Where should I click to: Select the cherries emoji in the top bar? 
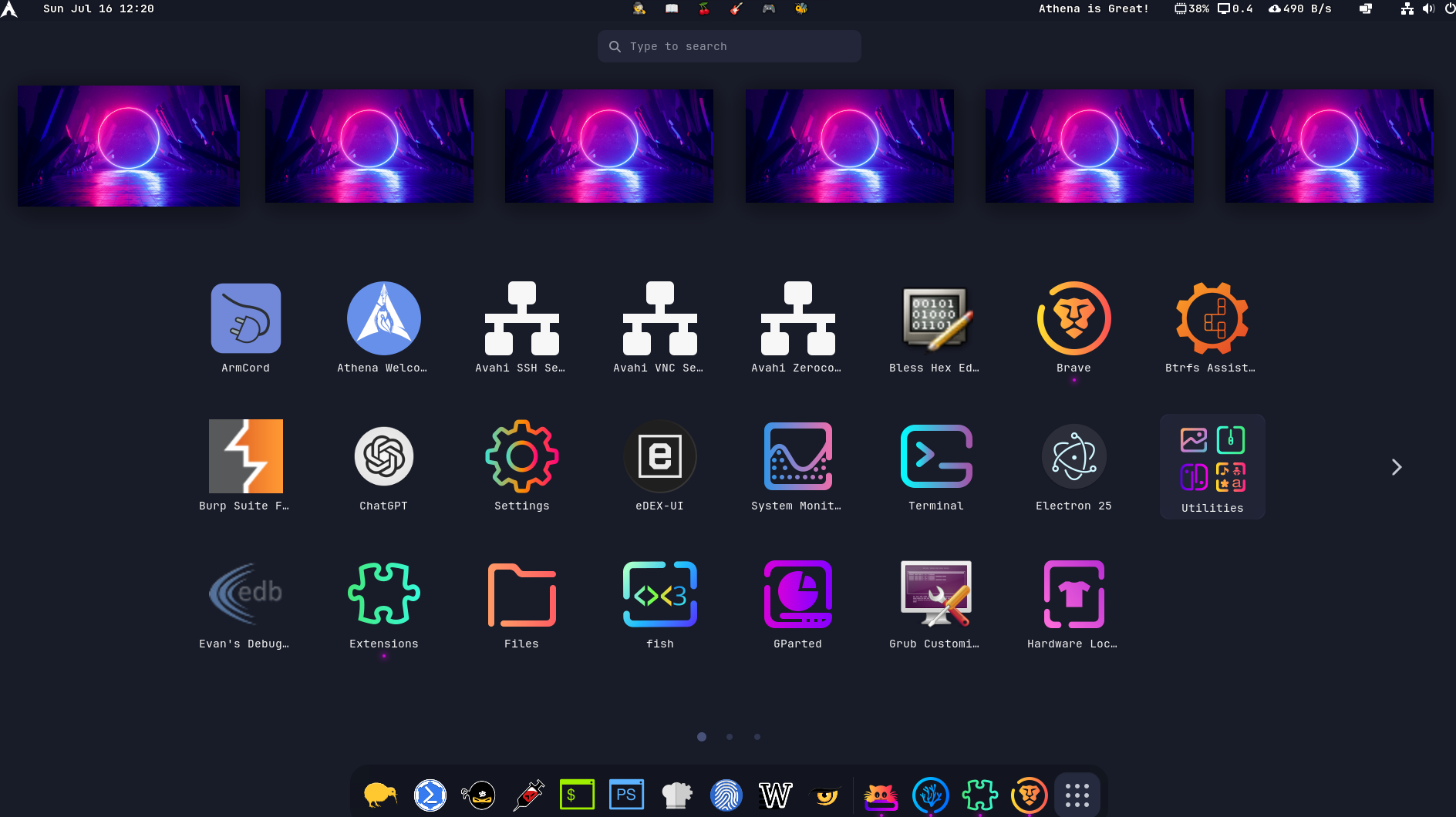point(703,8)
